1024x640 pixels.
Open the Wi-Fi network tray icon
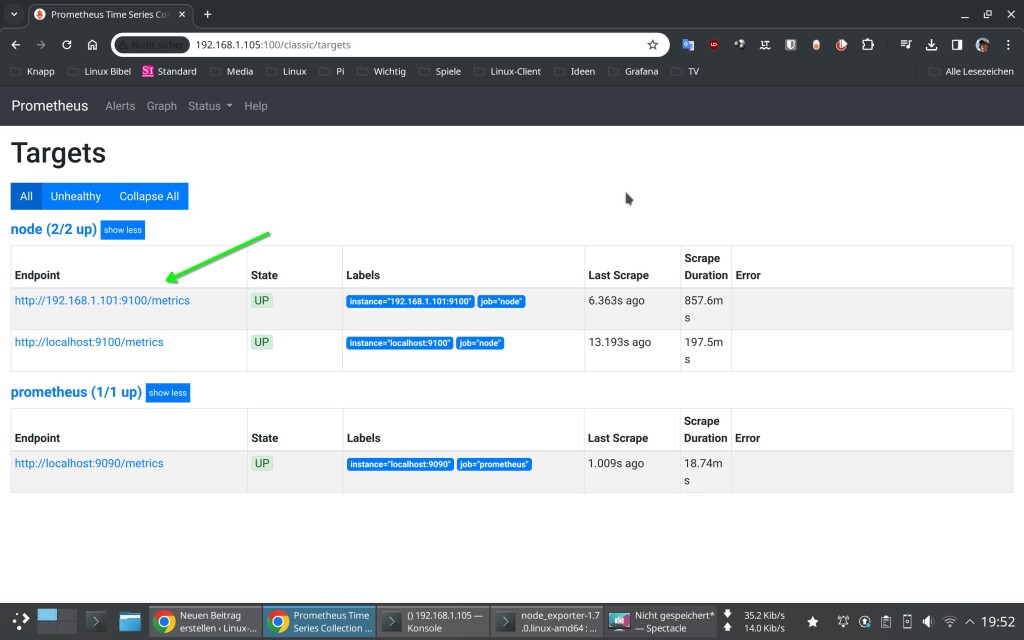click(x=950, y=622)
